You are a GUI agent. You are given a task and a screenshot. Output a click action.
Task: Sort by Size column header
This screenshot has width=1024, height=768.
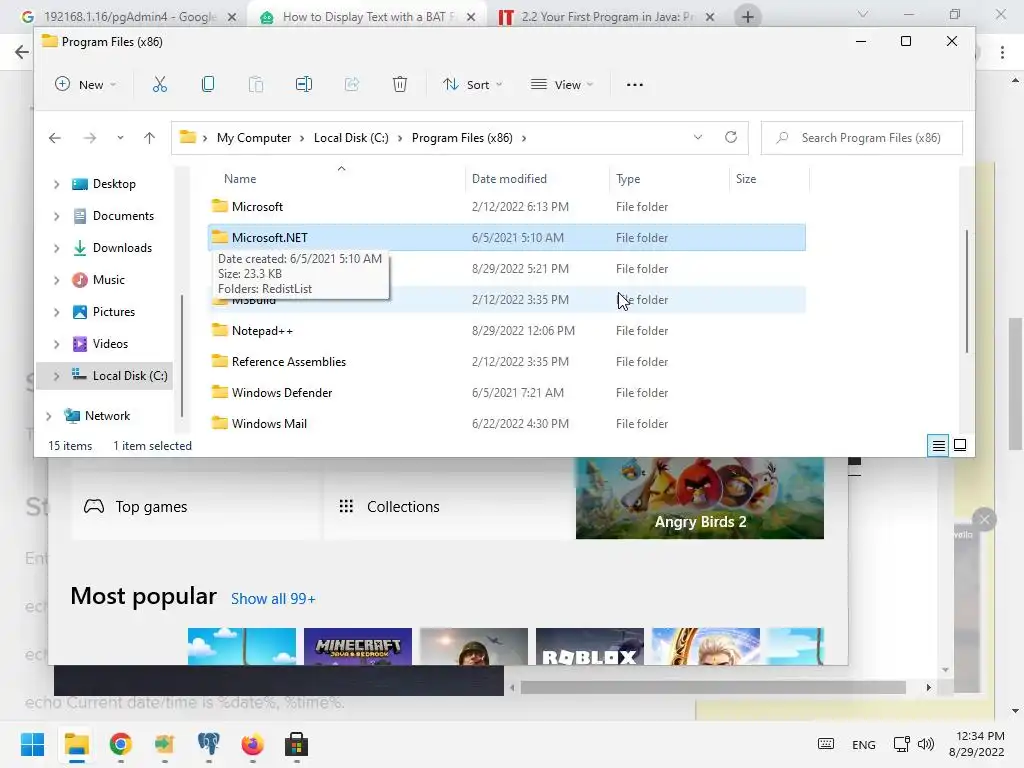click(x=746, y=178)
